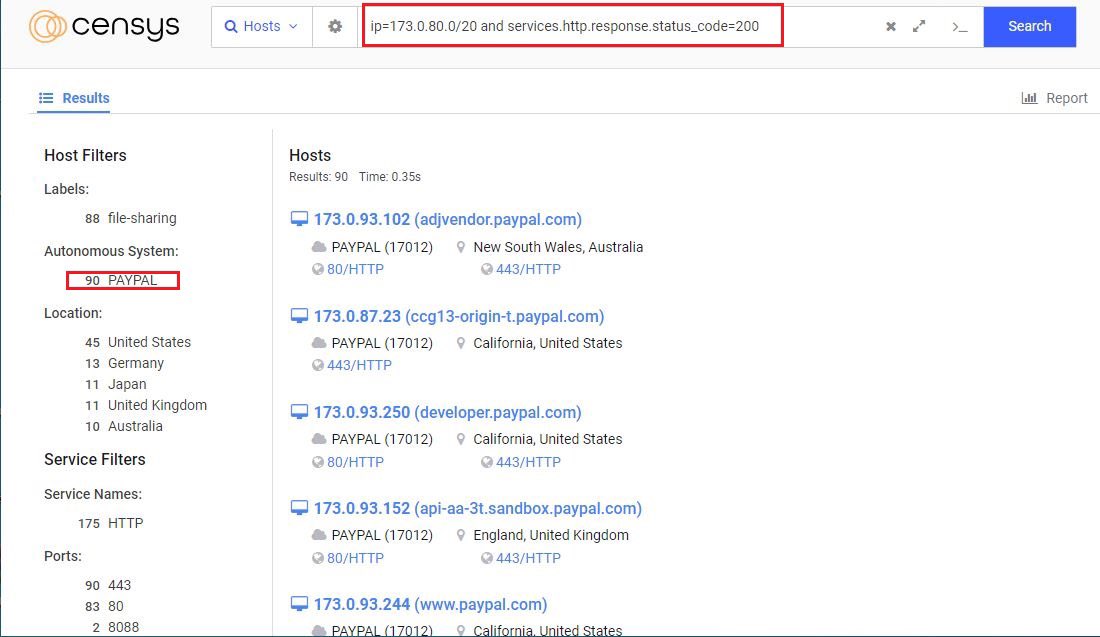The width and height of the screenshot is (1100, 637).
Task: Click 'California, United States' under ccg13-origin-t.paypal.com
Action: click(x=548, y=343)
